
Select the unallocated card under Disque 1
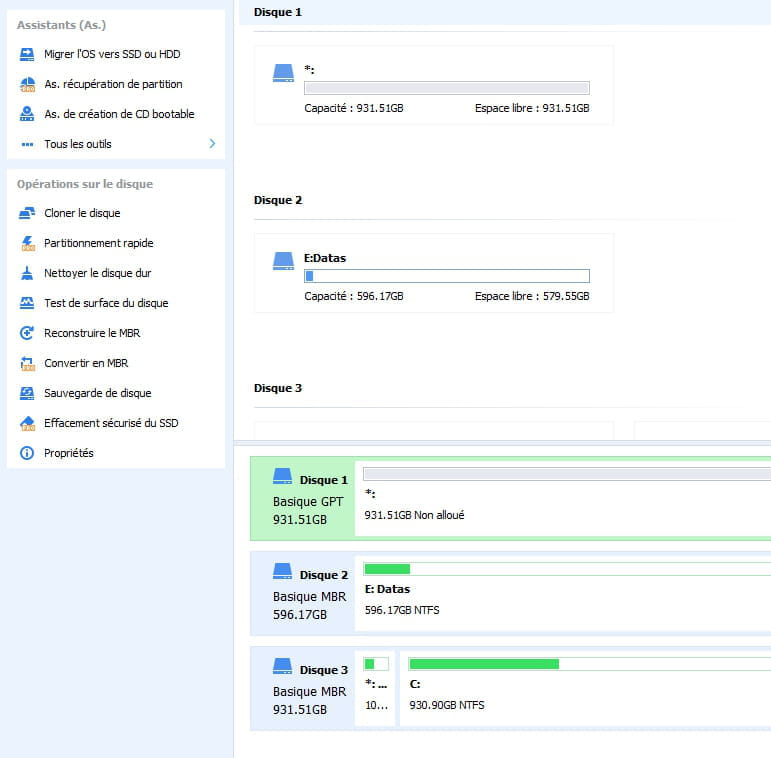(433, 85)
